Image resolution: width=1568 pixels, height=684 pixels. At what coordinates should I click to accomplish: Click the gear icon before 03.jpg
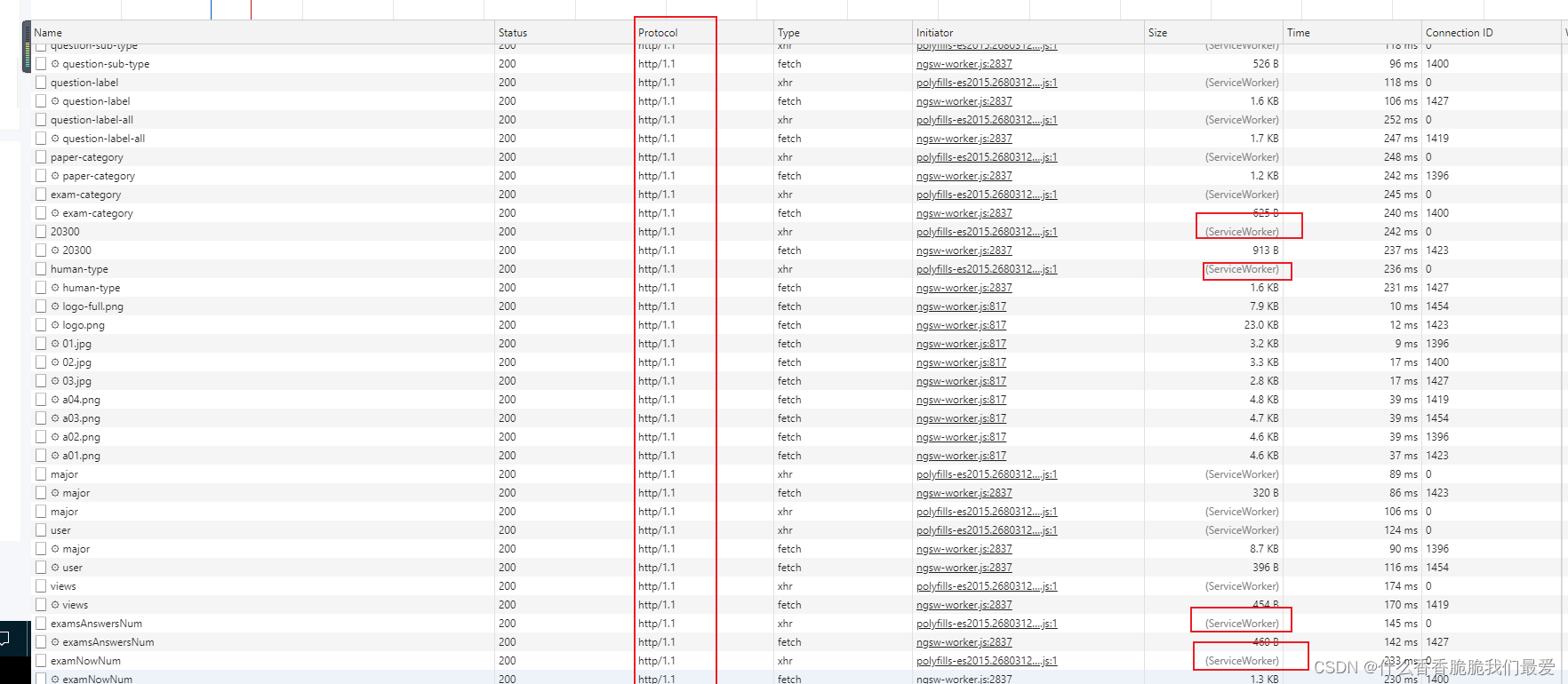pyautogui.click(x=55, y=381)
